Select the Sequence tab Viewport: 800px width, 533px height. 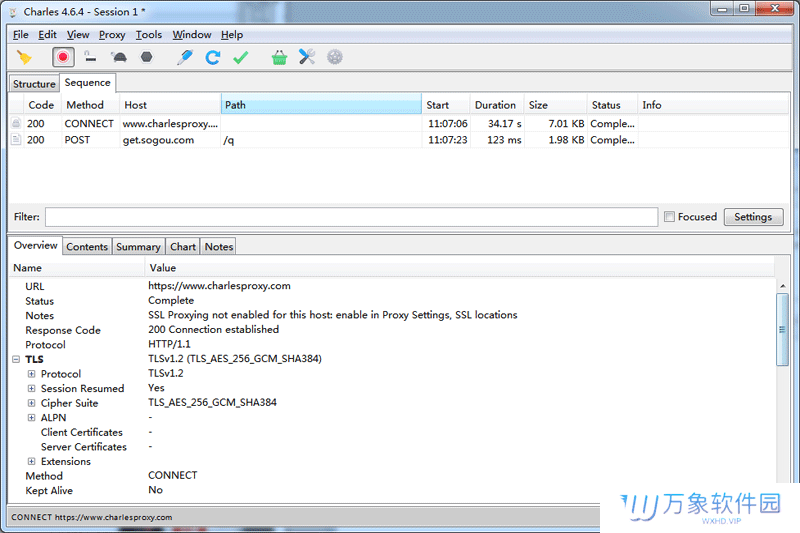(87, 83)
